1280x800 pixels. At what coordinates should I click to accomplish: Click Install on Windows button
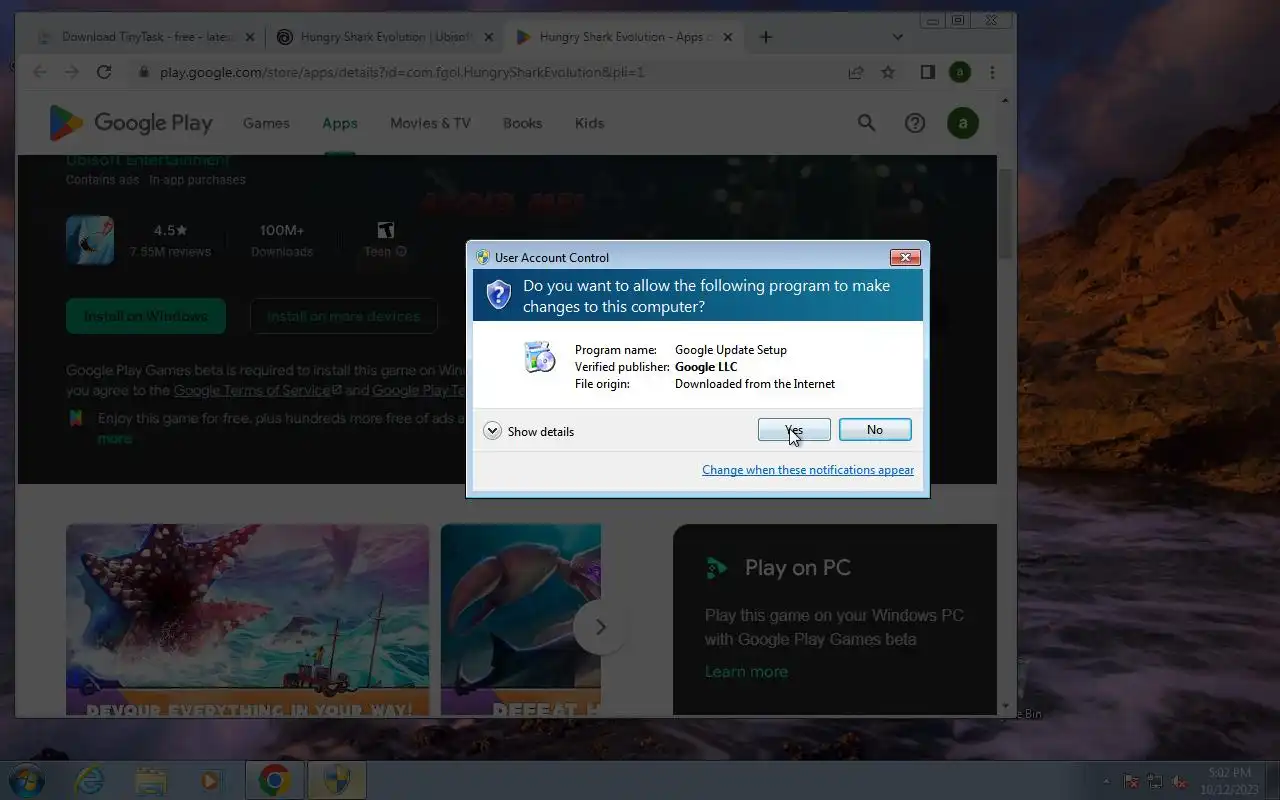click(146, 316)
